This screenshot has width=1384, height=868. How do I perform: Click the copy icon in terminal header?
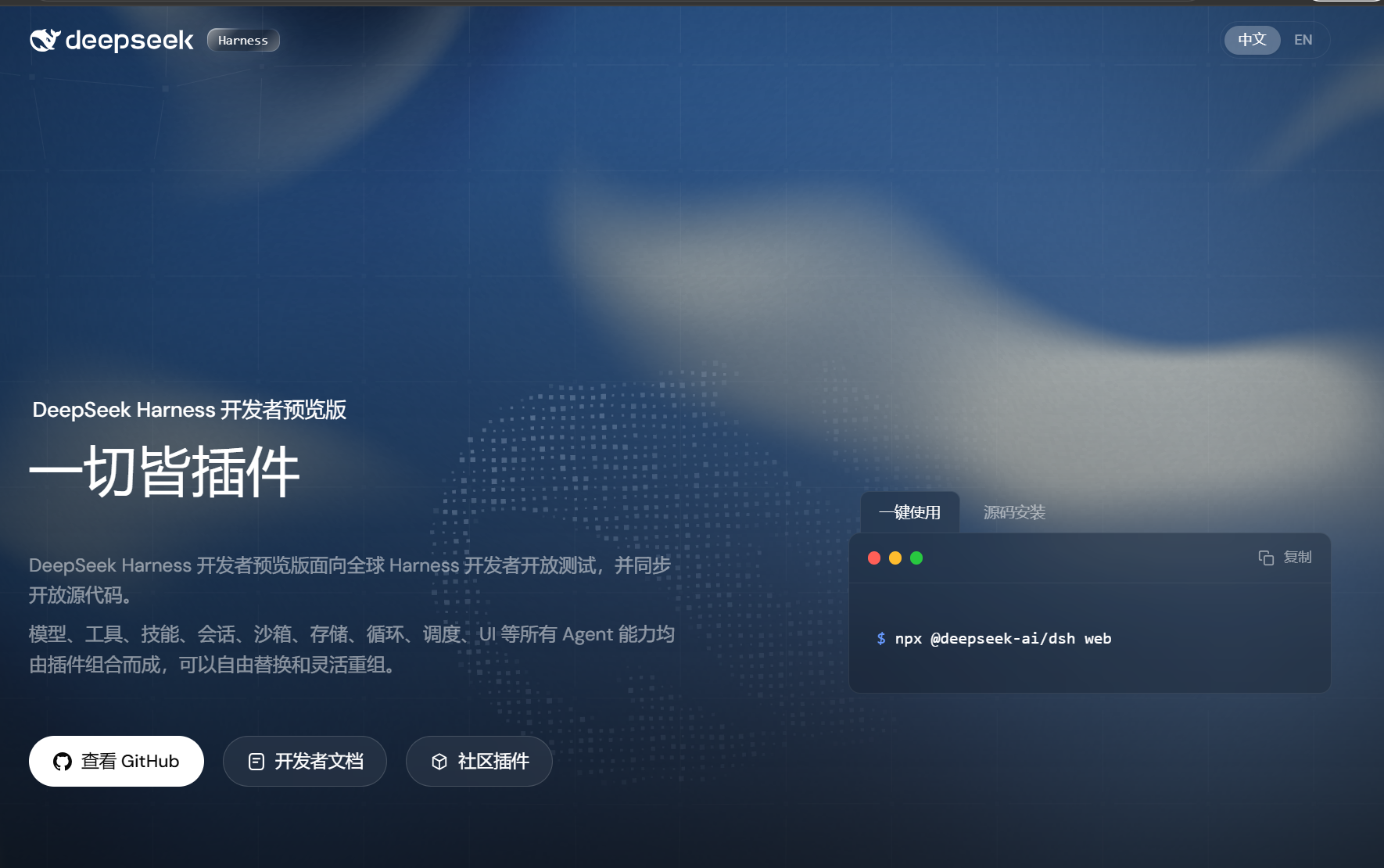point(1266,558)
